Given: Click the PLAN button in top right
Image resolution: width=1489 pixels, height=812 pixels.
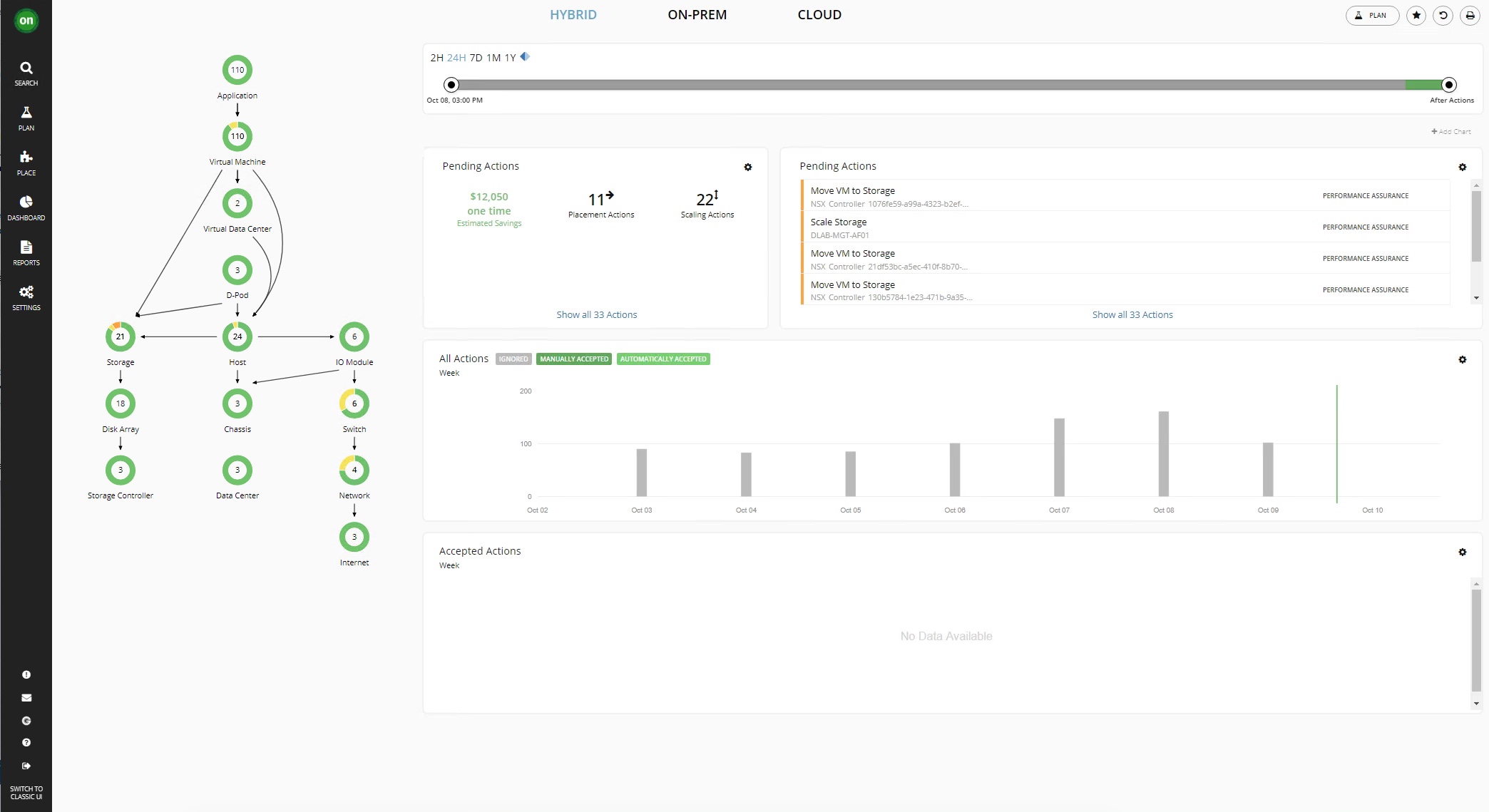Looking at the screenshot, I should click(x=1372, y=15).
